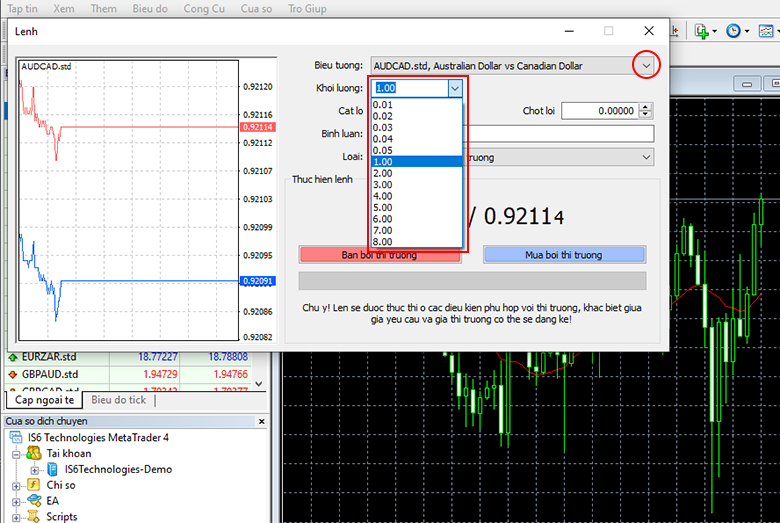Viewport: 780px width, 523px height.
Task: Click the chart templates toolbar icon
Action: click(766, 31)
